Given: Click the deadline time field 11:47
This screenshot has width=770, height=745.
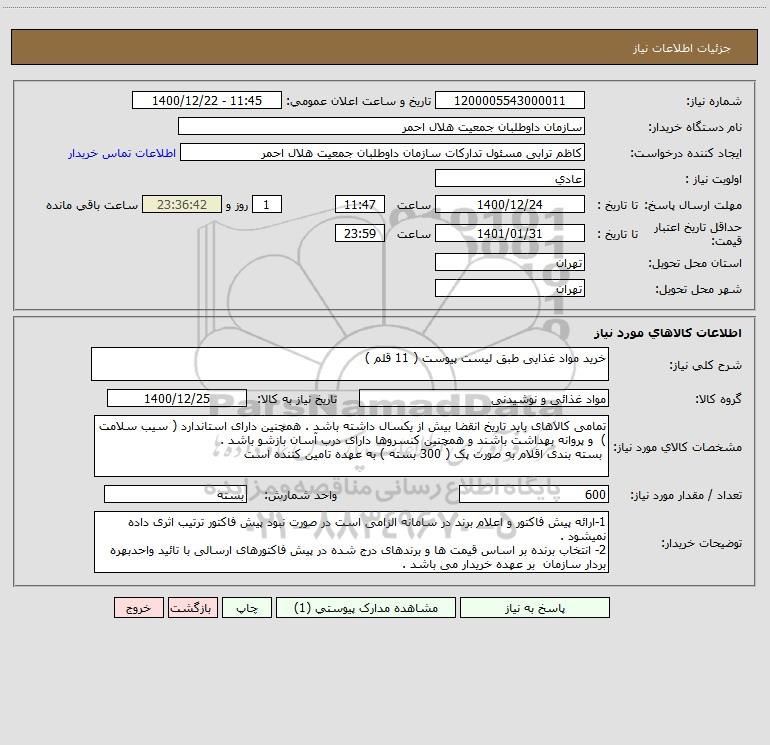Looking at the screenshot, I should pyautogui.click(x=359, y=204).
